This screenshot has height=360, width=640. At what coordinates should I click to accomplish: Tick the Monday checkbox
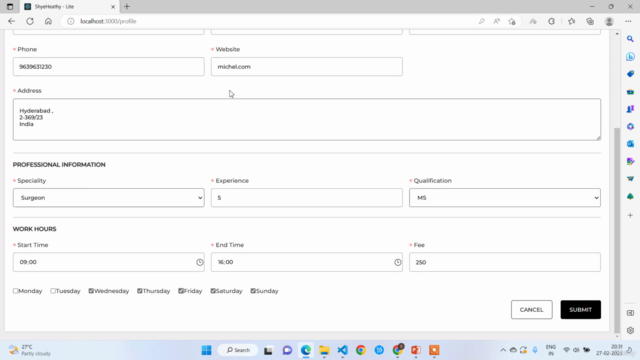[x=16, y=291]
